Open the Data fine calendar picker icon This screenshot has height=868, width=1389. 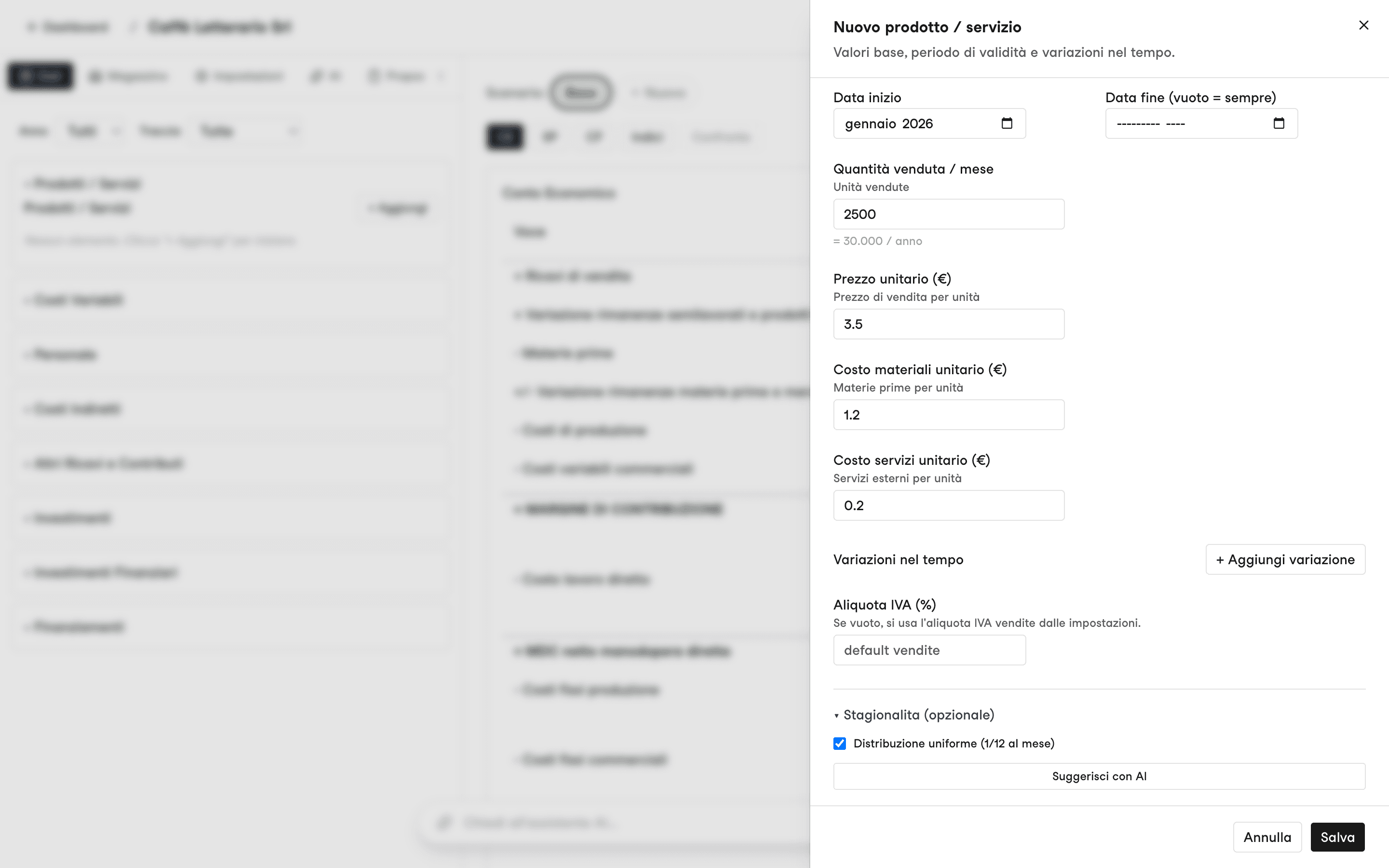point(1279,123)
